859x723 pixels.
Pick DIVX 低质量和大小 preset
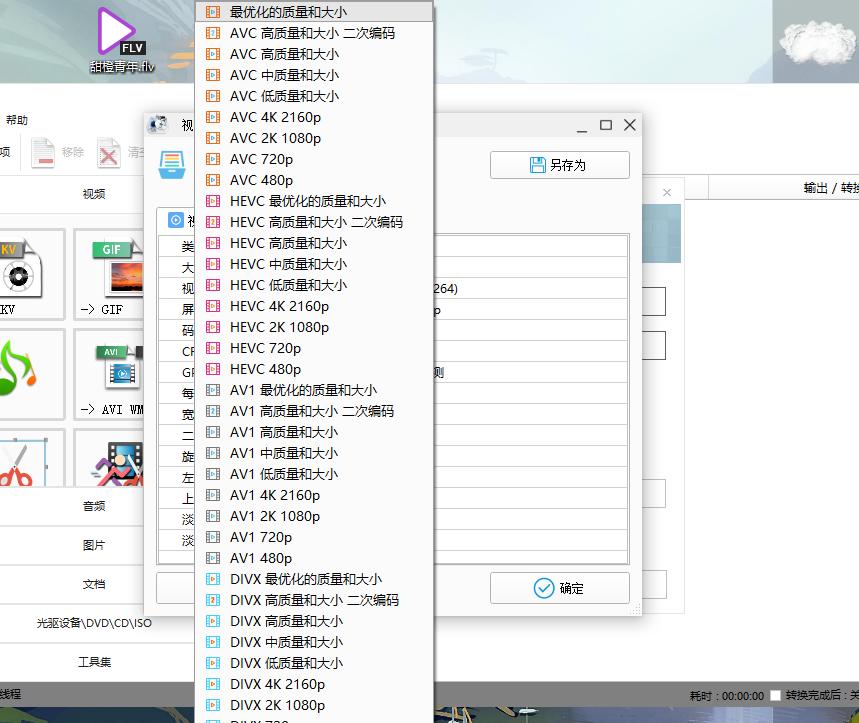[x=314, y=663]
